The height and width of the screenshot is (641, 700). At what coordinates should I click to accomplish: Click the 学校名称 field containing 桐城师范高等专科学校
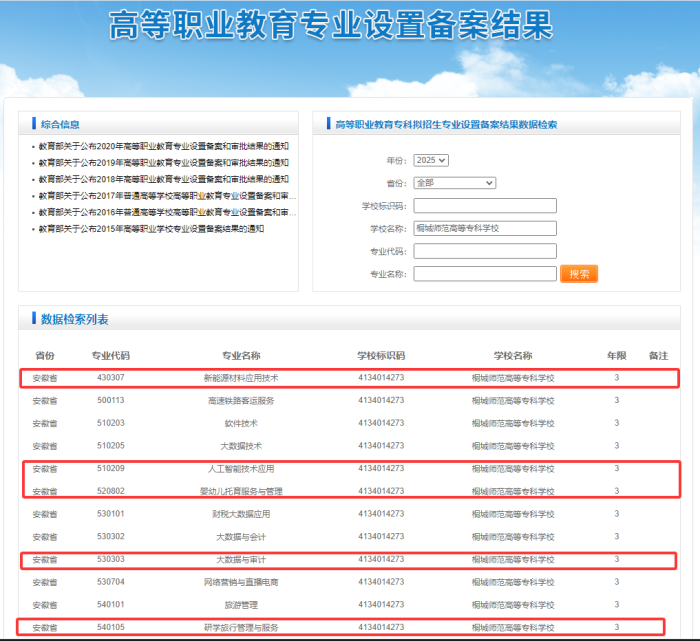tap(470, 229)
